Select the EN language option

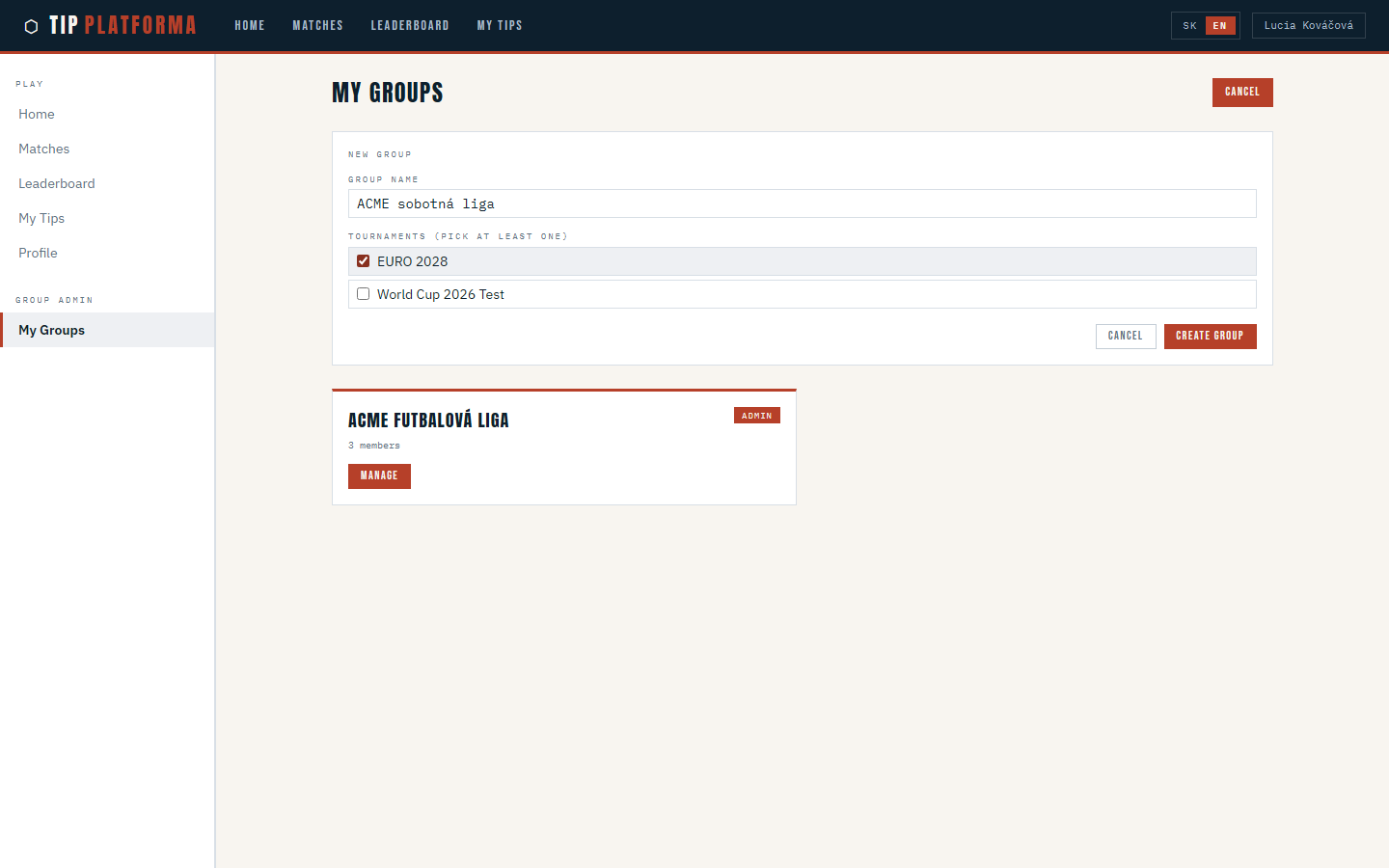(x=1219, y=26)
